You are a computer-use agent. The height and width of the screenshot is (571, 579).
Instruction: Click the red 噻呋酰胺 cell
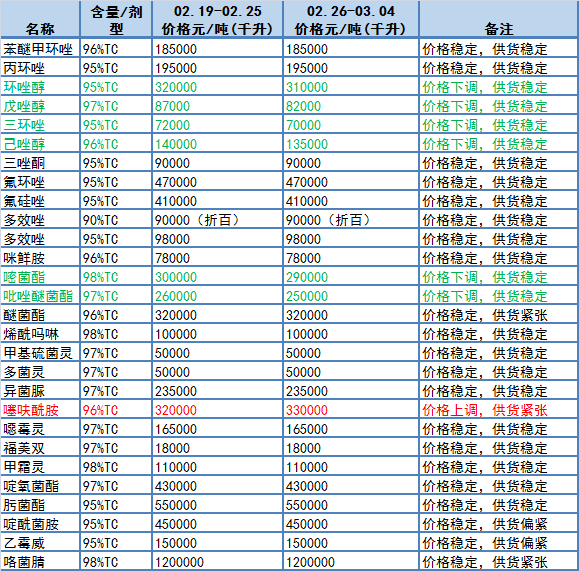pos(40,410)
